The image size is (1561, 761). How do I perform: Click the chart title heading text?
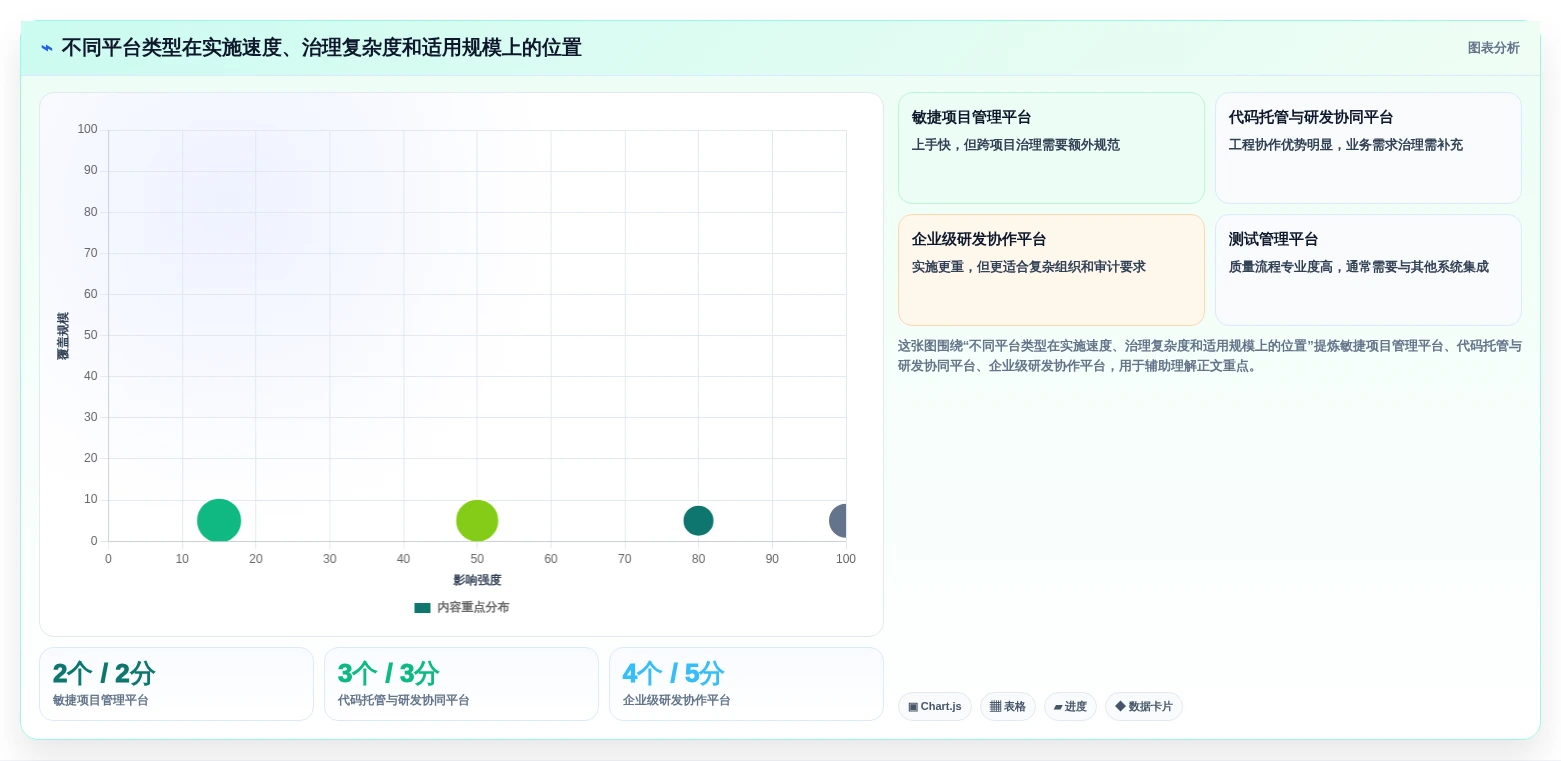[x=321, y=48]
